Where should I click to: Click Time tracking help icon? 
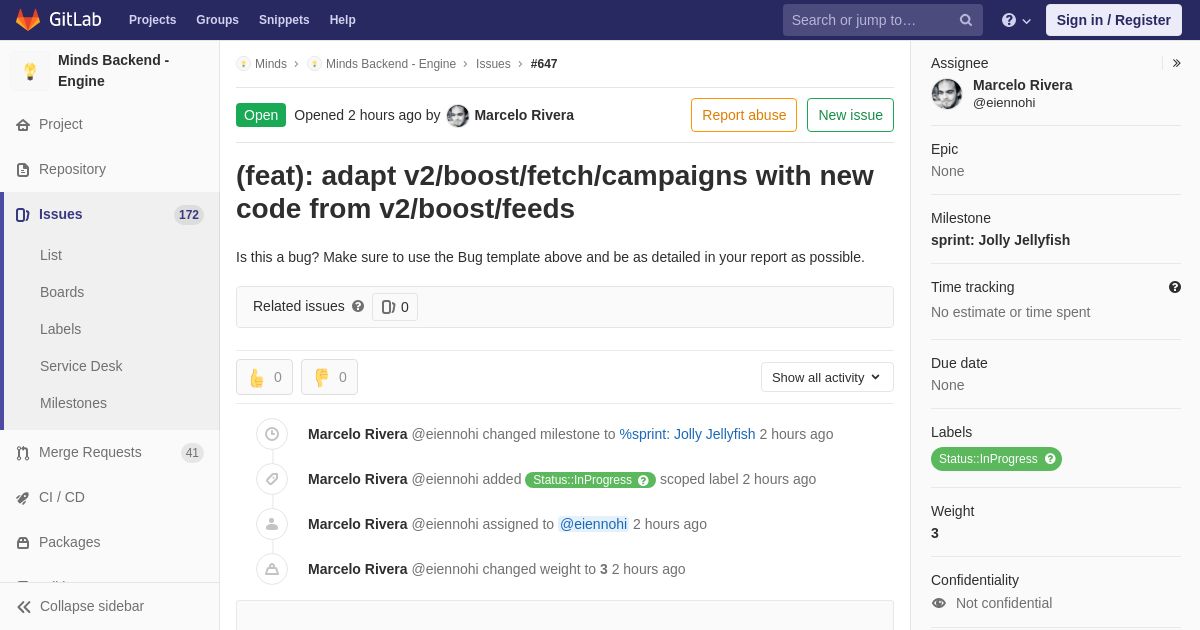pos(1175,287)
